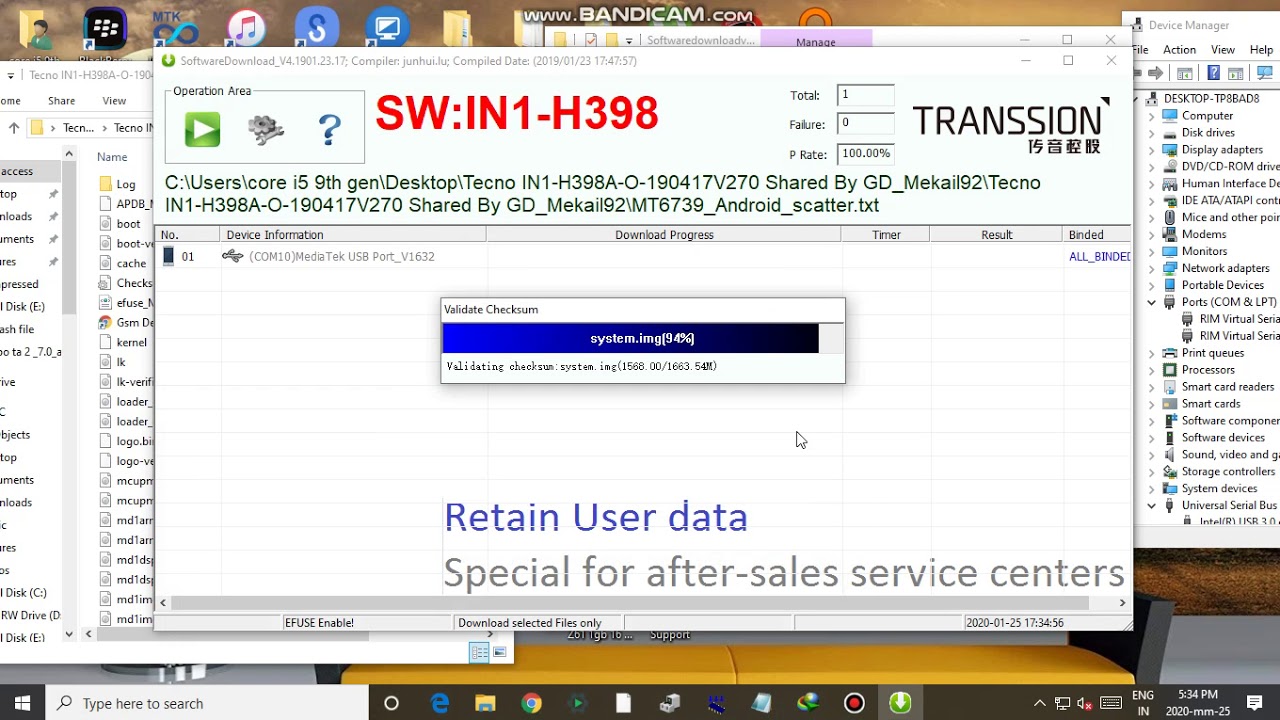This screenshot has height=720, width=1280.
Task: Open Microsoft Edge from the taskbar
Action: (440, 703)
